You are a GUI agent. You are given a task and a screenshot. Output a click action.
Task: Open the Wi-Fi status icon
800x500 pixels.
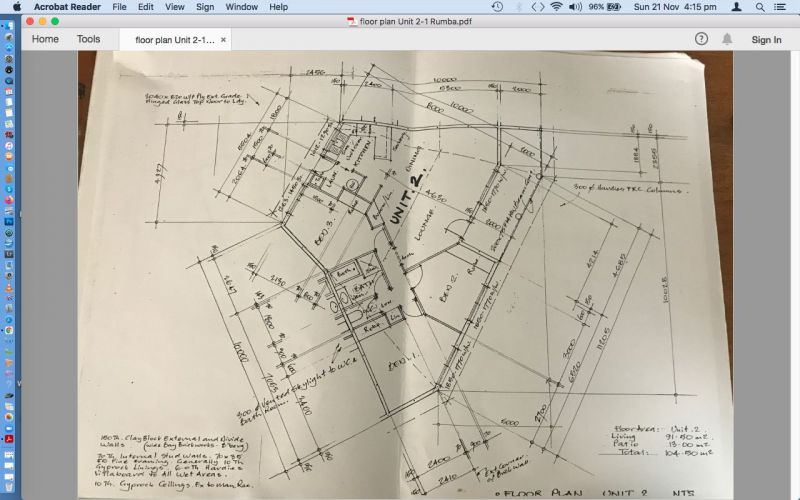[555, 7]
